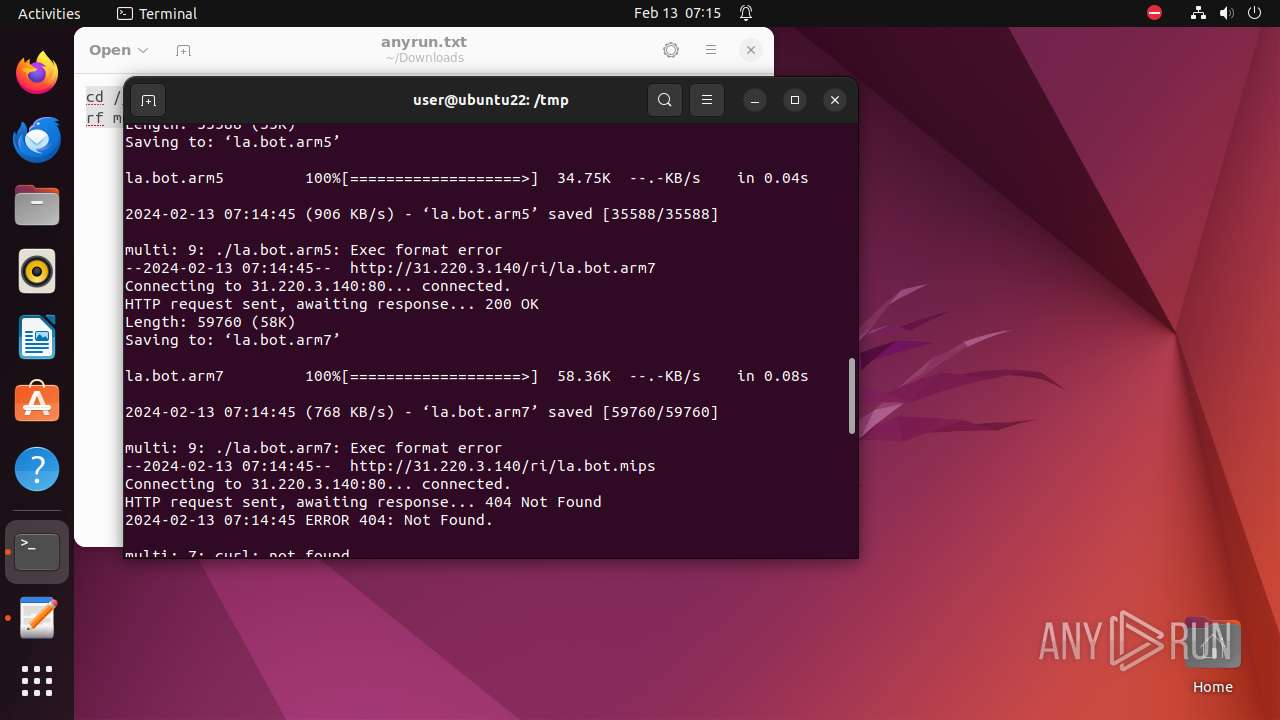Screen dimensions: 1280x720
Task: Launch LibreOffice Writer from the dock
Action: tap(37, 337)
